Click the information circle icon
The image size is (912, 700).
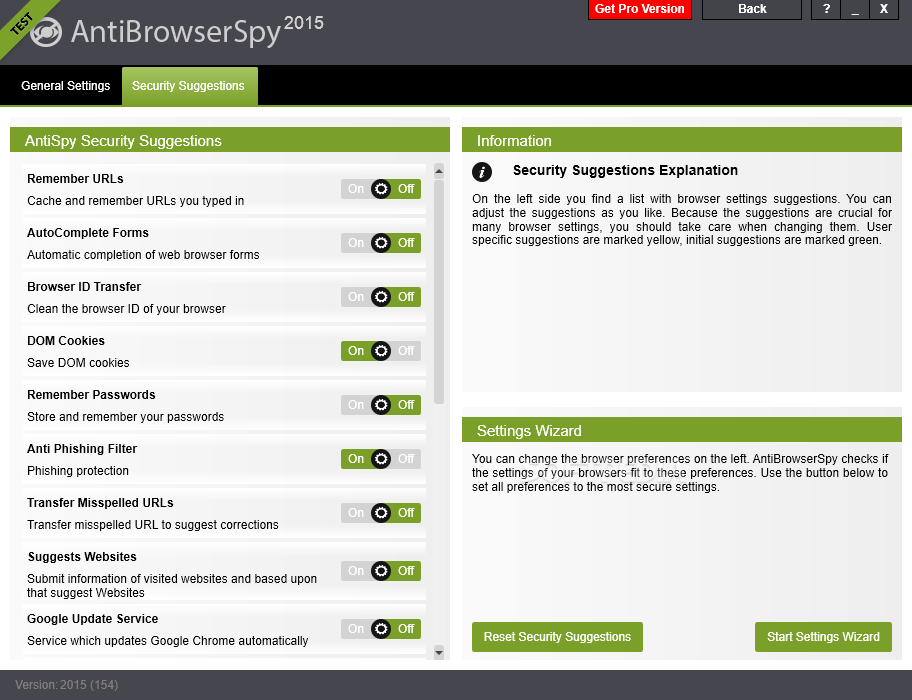click(482, 172)
